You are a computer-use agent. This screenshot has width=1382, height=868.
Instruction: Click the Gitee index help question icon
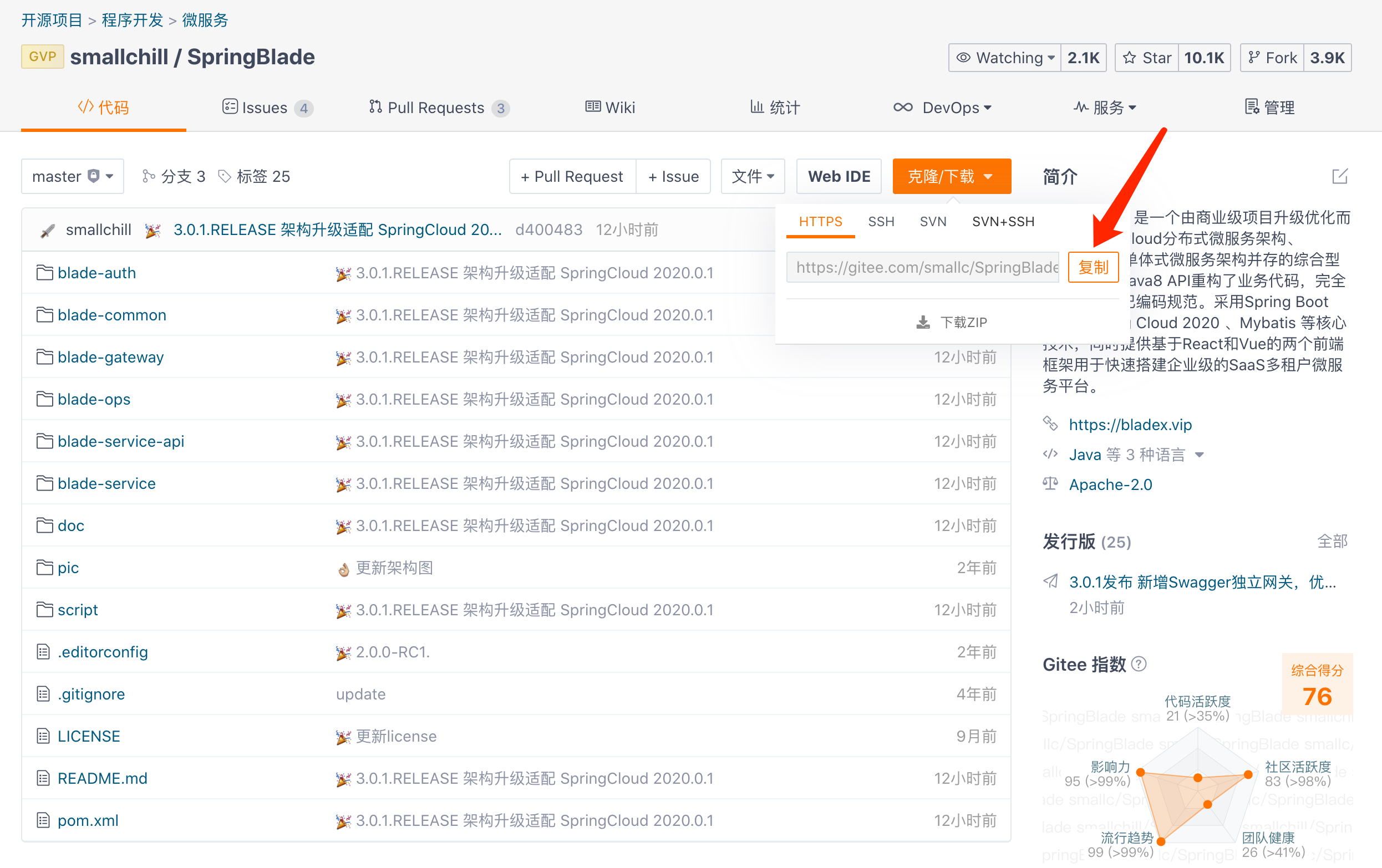1139,664
